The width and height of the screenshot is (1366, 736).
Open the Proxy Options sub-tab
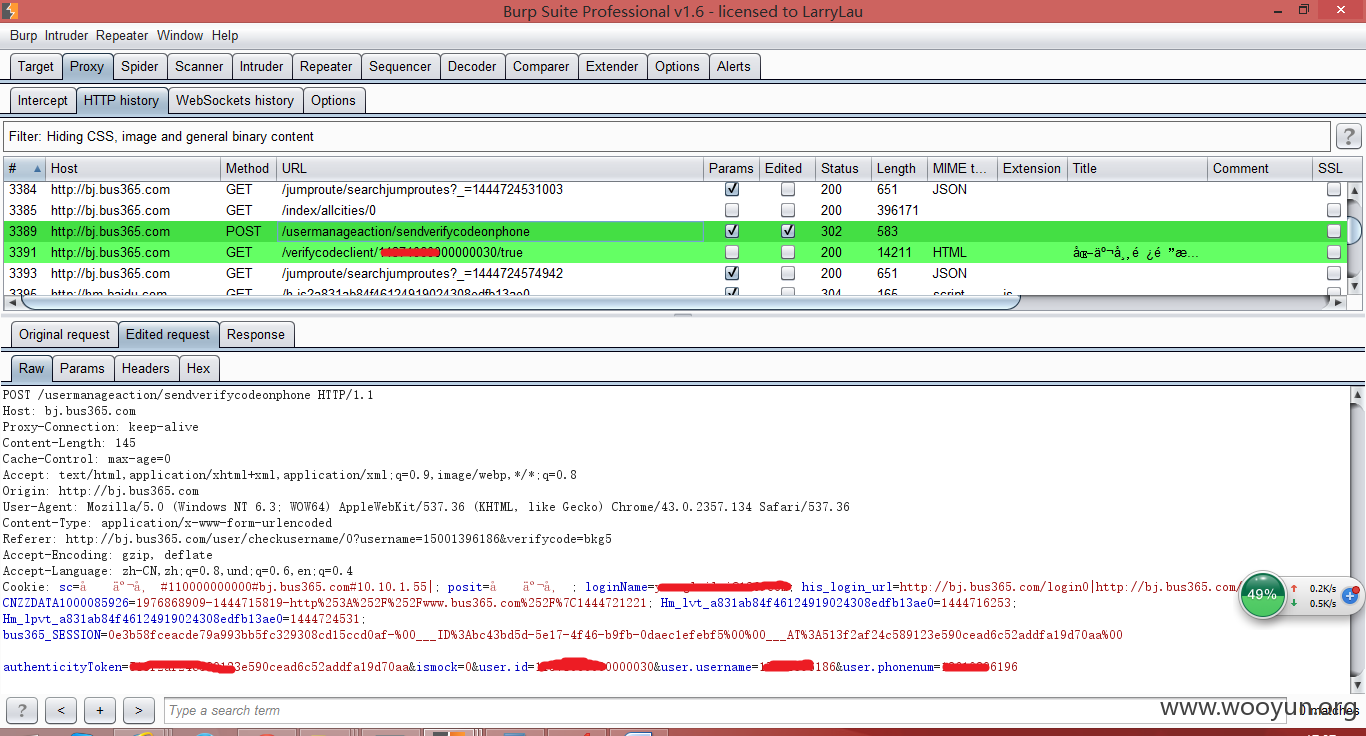333,100
